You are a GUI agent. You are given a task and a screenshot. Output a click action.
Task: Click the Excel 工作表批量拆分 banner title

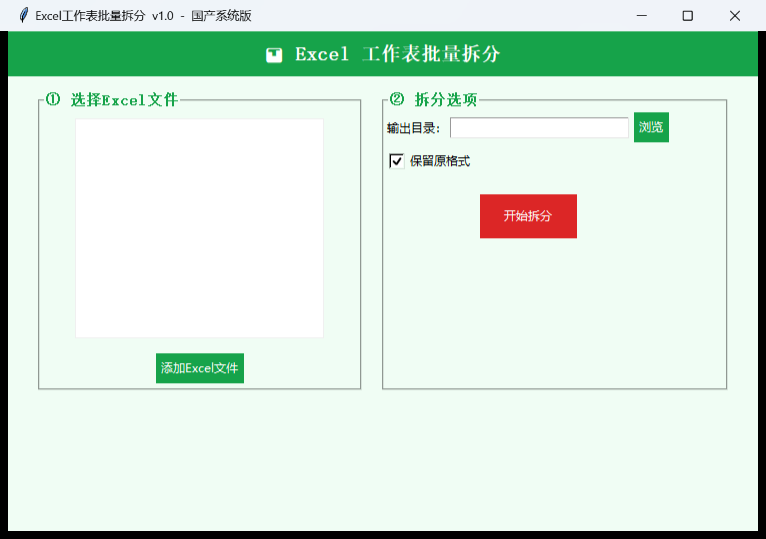point(398,54)
